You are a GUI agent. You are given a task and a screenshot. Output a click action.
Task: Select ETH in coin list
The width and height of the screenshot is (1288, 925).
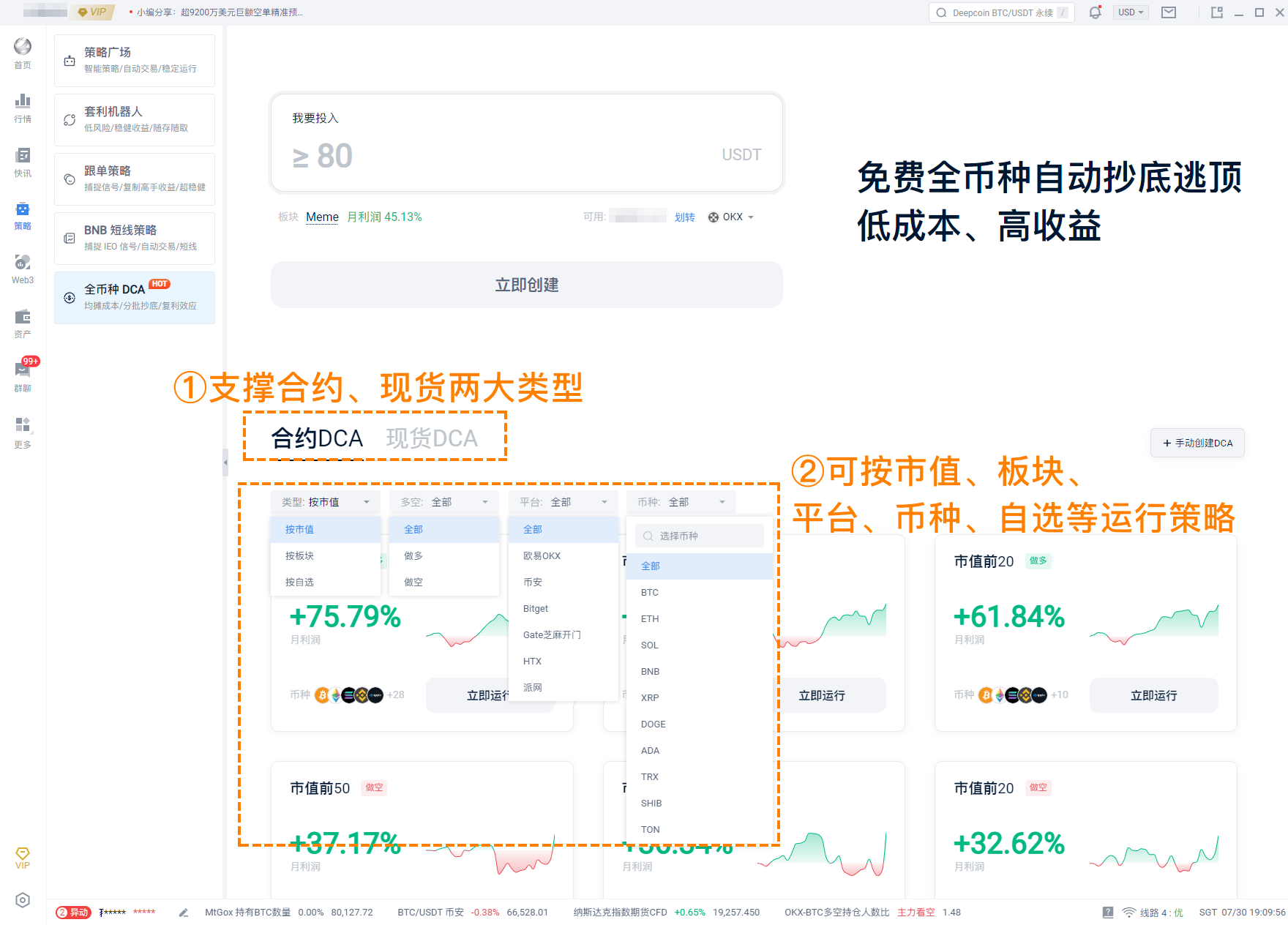click(700, 619)
